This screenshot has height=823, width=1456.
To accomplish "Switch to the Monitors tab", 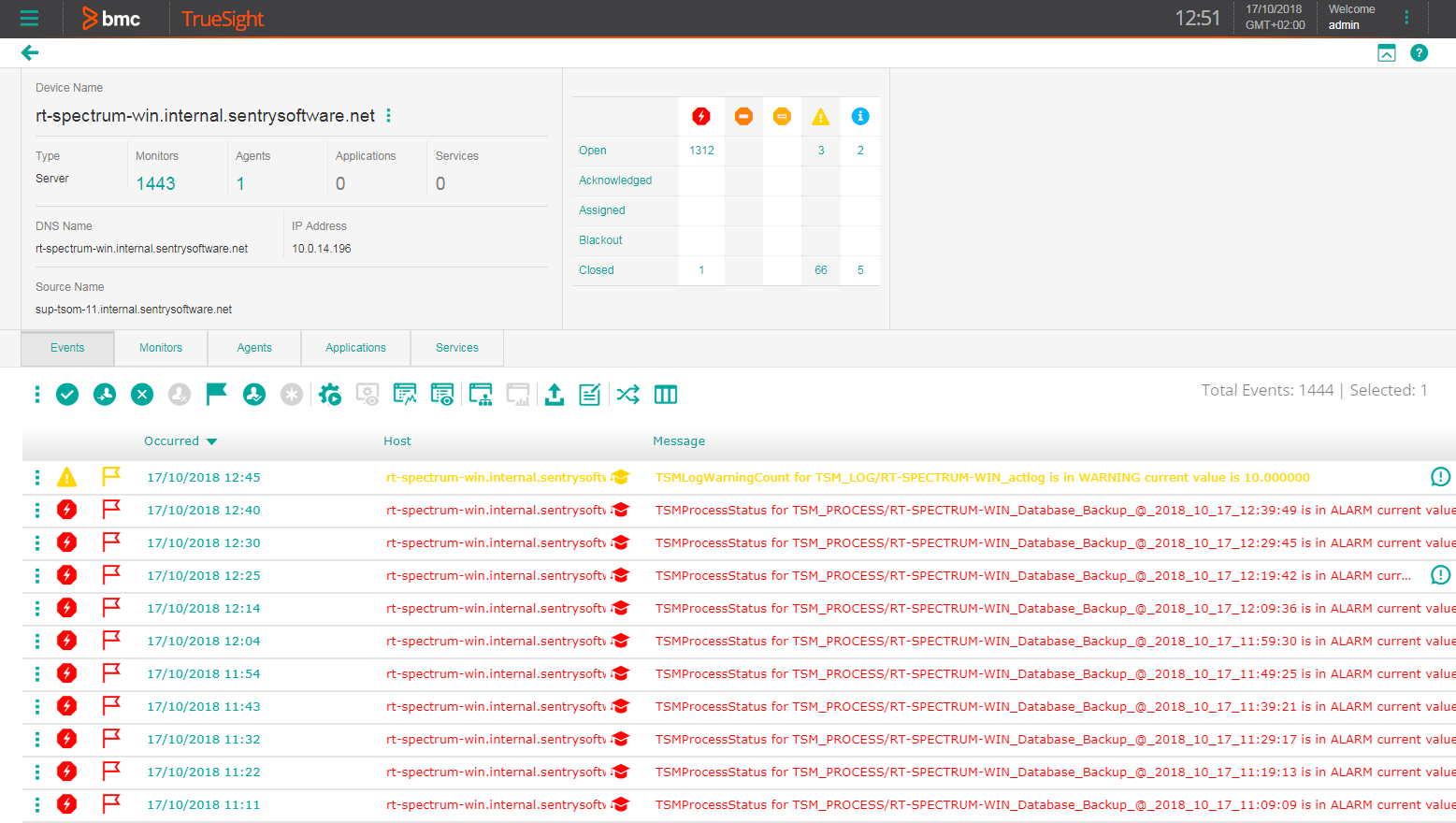I will 160,347.
